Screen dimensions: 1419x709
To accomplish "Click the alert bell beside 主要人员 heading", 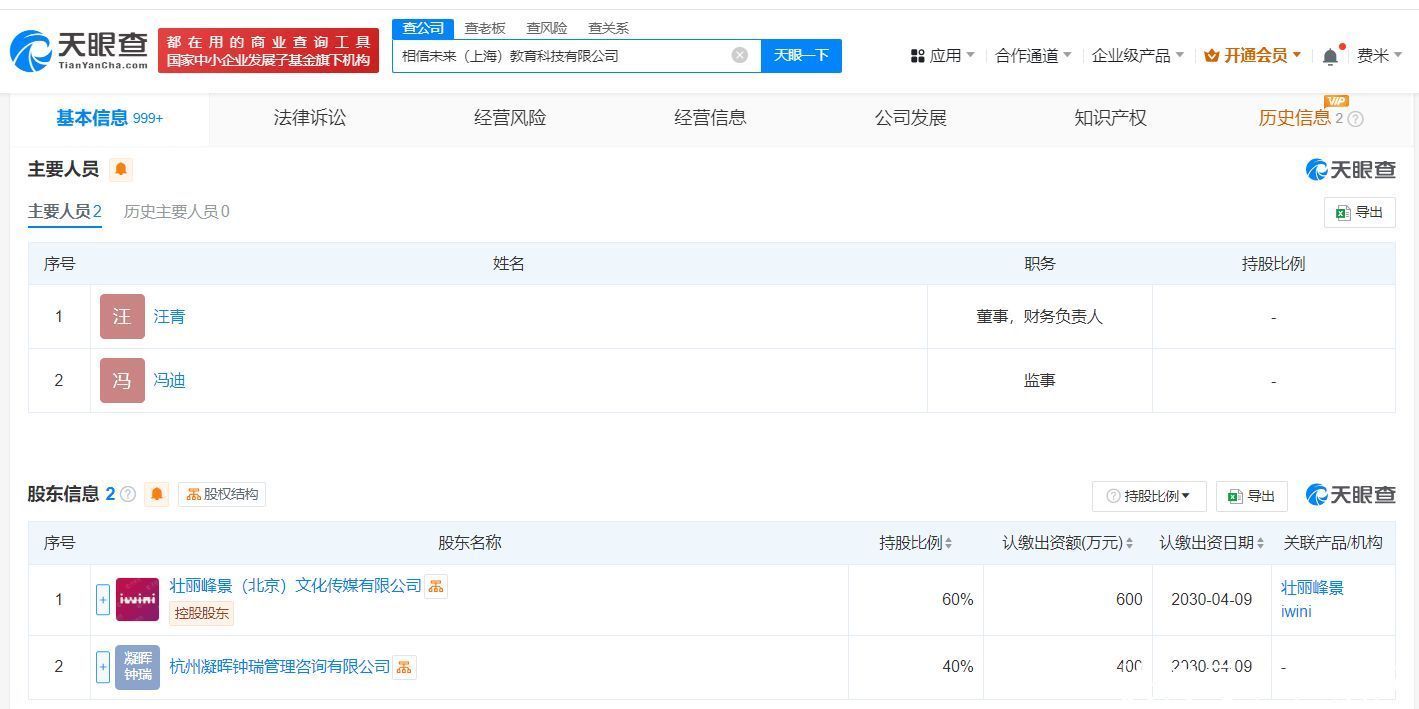I will [121, 169].
